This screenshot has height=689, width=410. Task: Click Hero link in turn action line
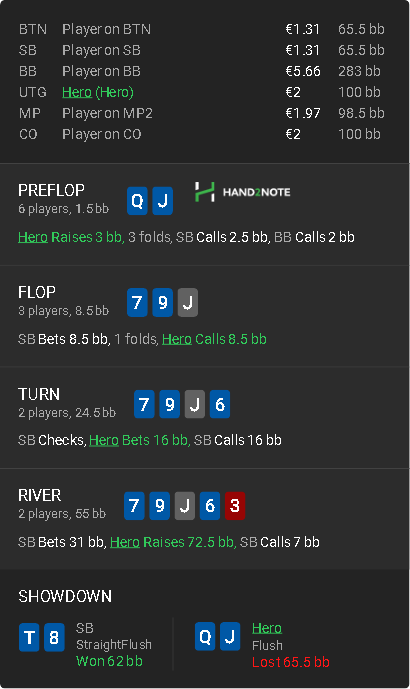click(x=104, y=440)
